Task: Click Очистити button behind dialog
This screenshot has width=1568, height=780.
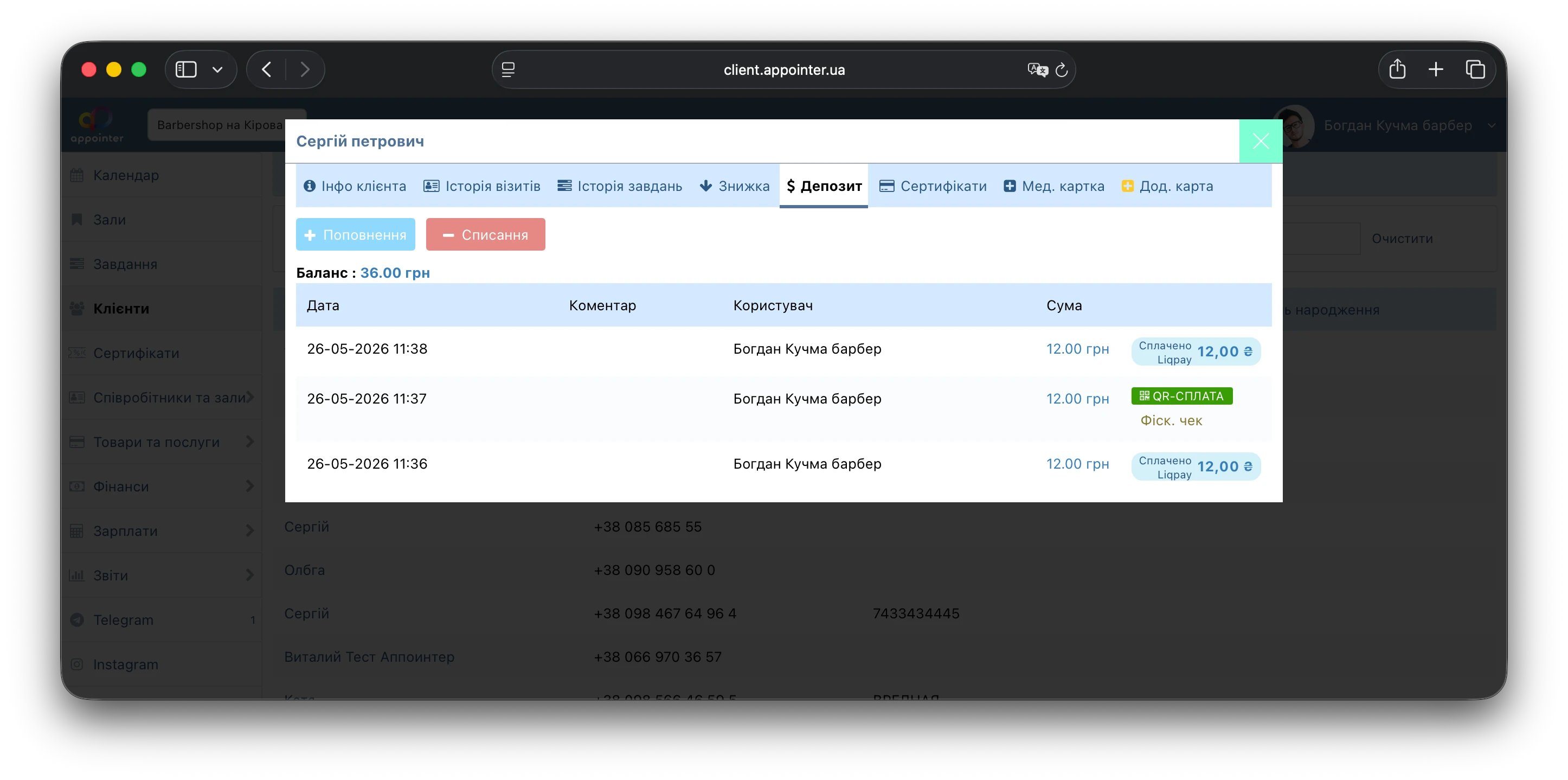Action: click(1402, 238)
